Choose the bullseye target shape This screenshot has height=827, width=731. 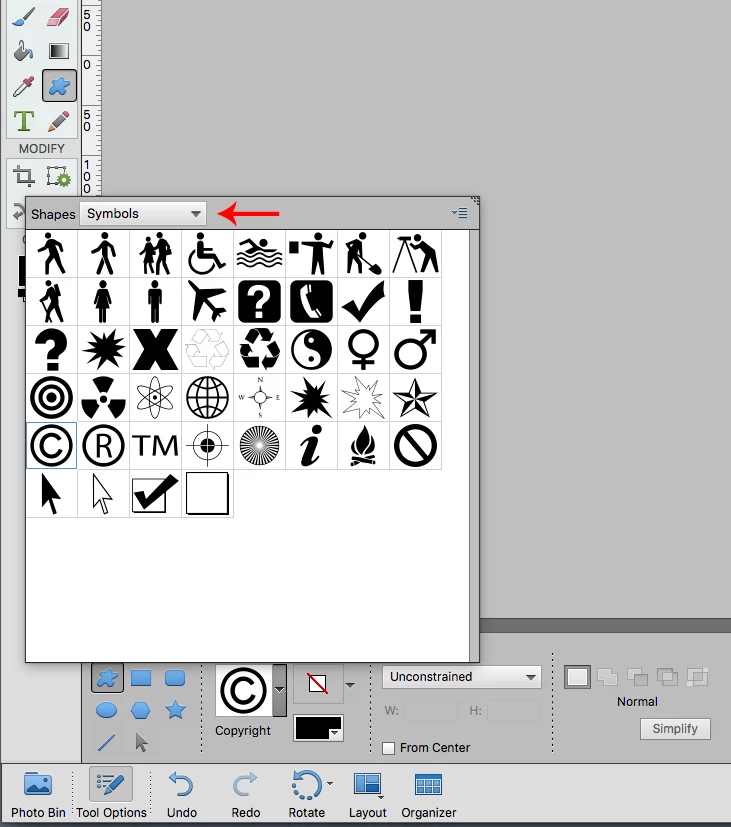[51, 397]
